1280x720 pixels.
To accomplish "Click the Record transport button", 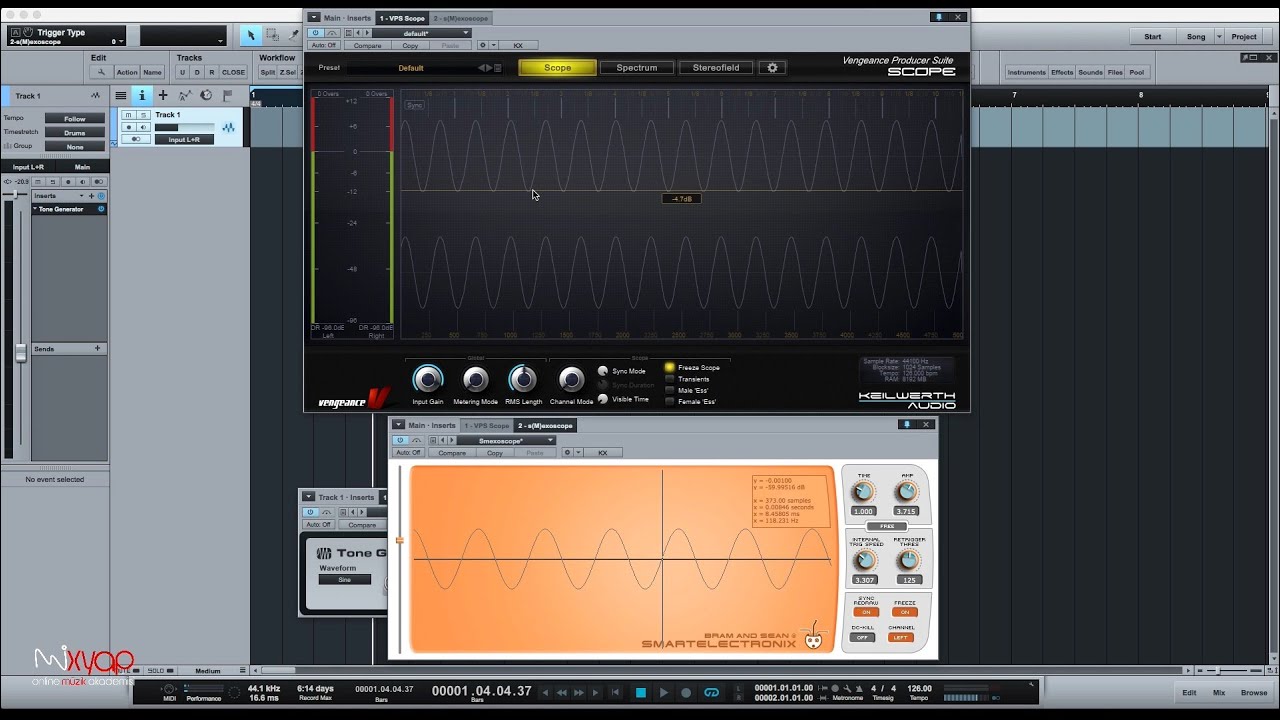I will coord(686,692).
